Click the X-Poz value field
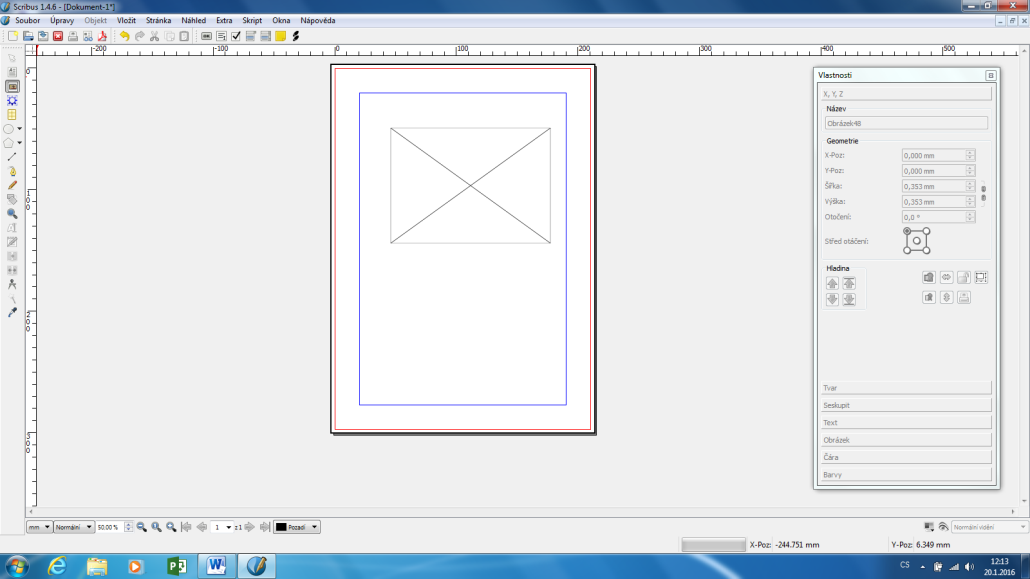Image resolution: width=1030 pixels, height=579 pixels. click(933, 156)
